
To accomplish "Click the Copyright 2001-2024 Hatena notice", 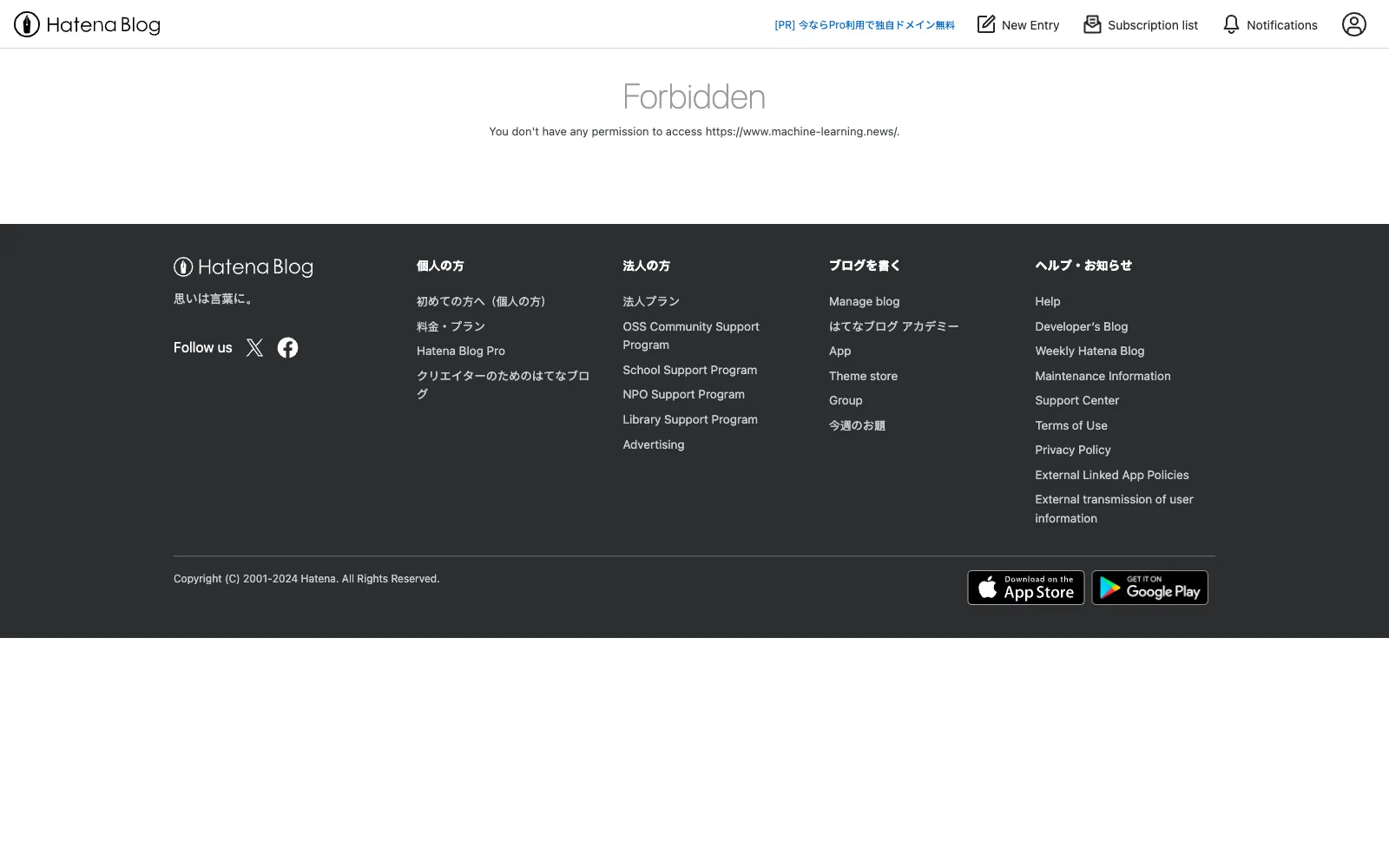I will click(306, 579).
